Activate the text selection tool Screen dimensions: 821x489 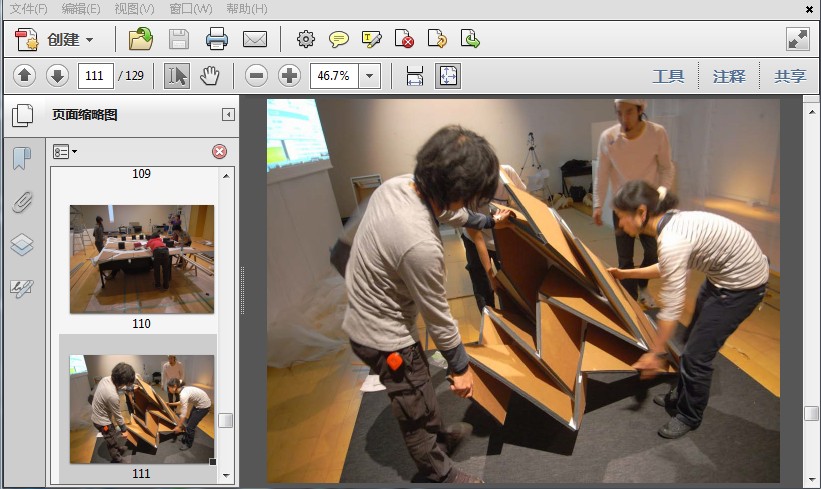177,76
